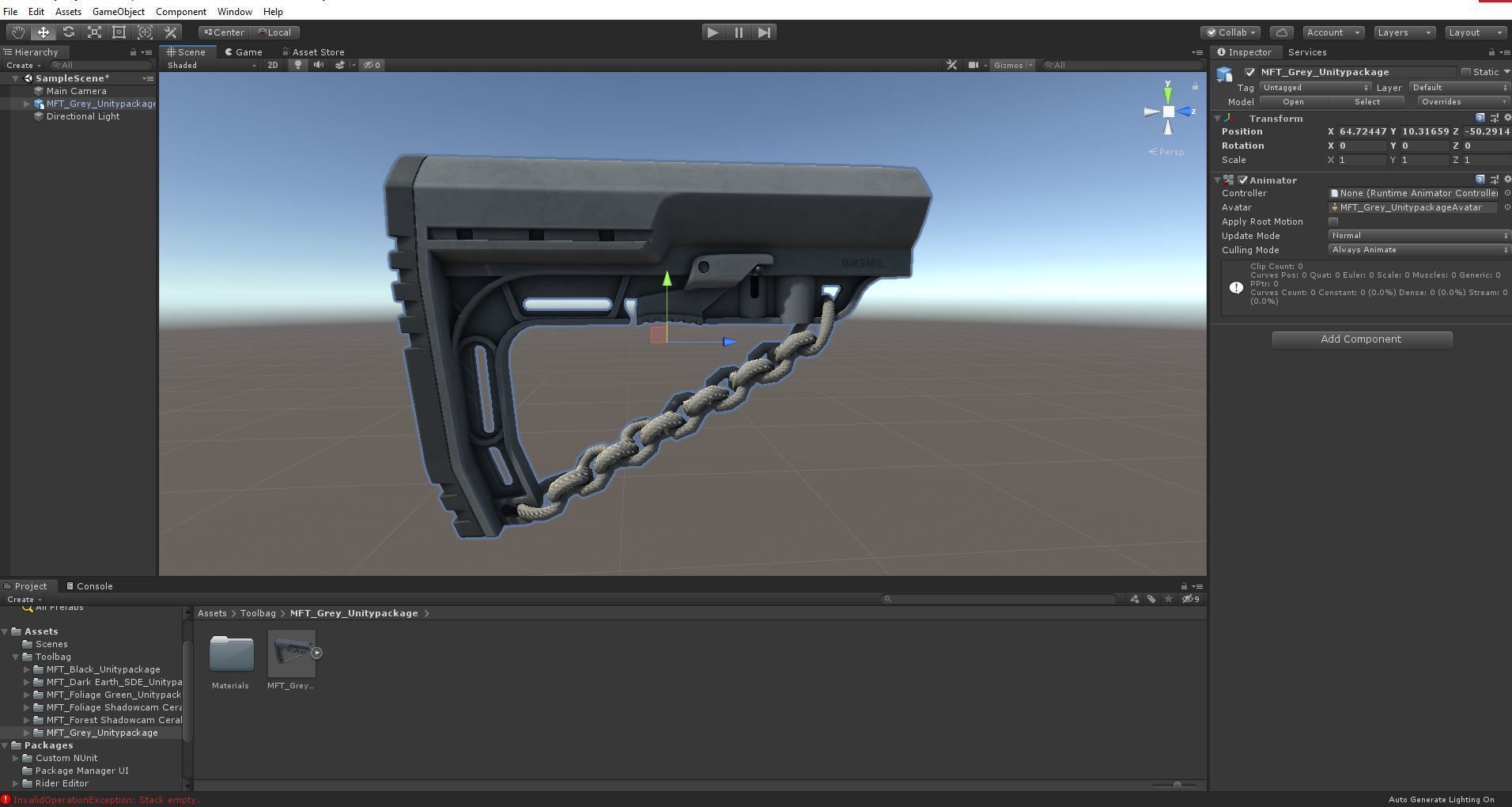
Task: Toggle scene effects icon
Action: click(340, 65)
